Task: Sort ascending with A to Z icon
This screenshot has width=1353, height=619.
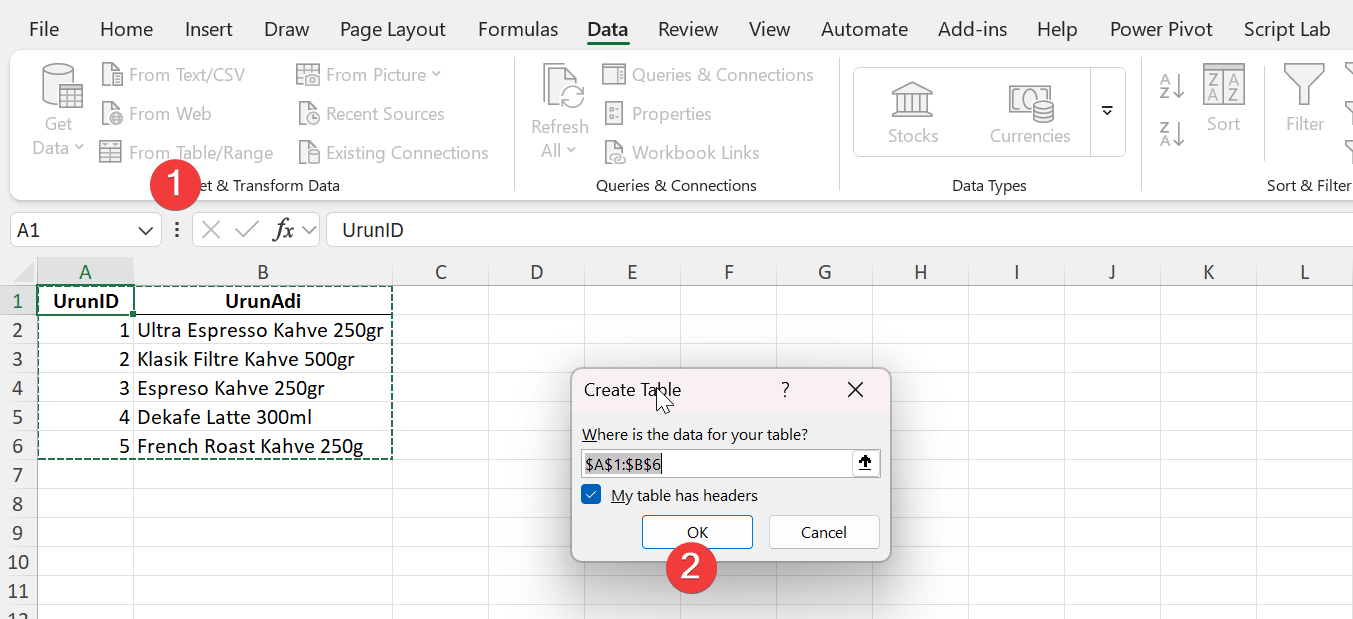Action: pos(1171,87)
